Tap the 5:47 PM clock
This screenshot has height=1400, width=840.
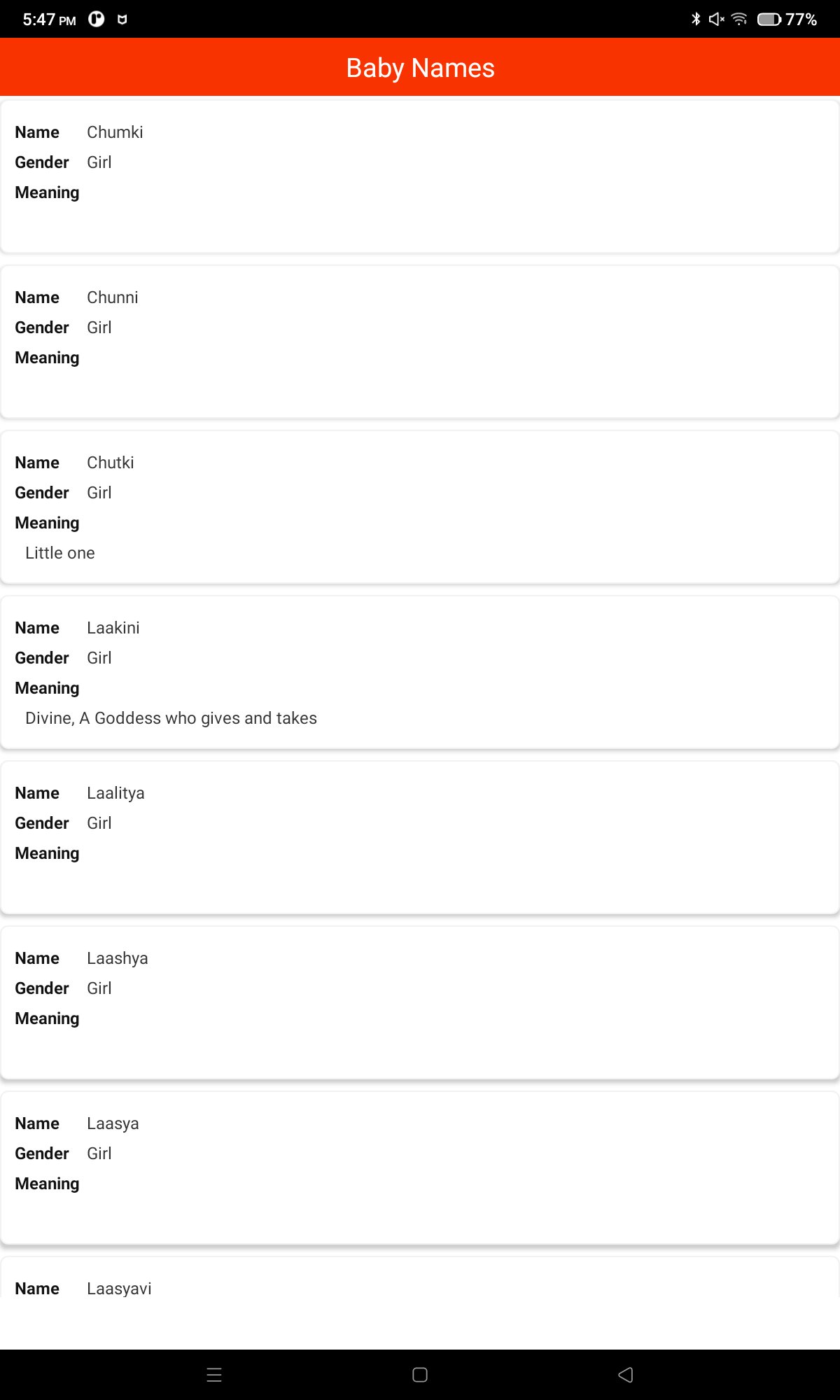(49, 19)
